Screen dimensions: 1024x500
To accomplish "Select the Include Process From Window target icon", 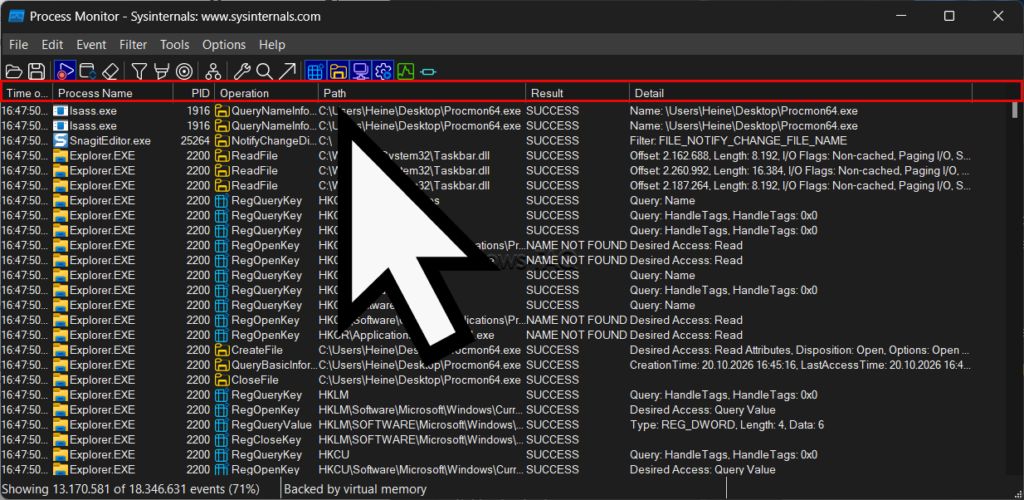I will [184, 71].
